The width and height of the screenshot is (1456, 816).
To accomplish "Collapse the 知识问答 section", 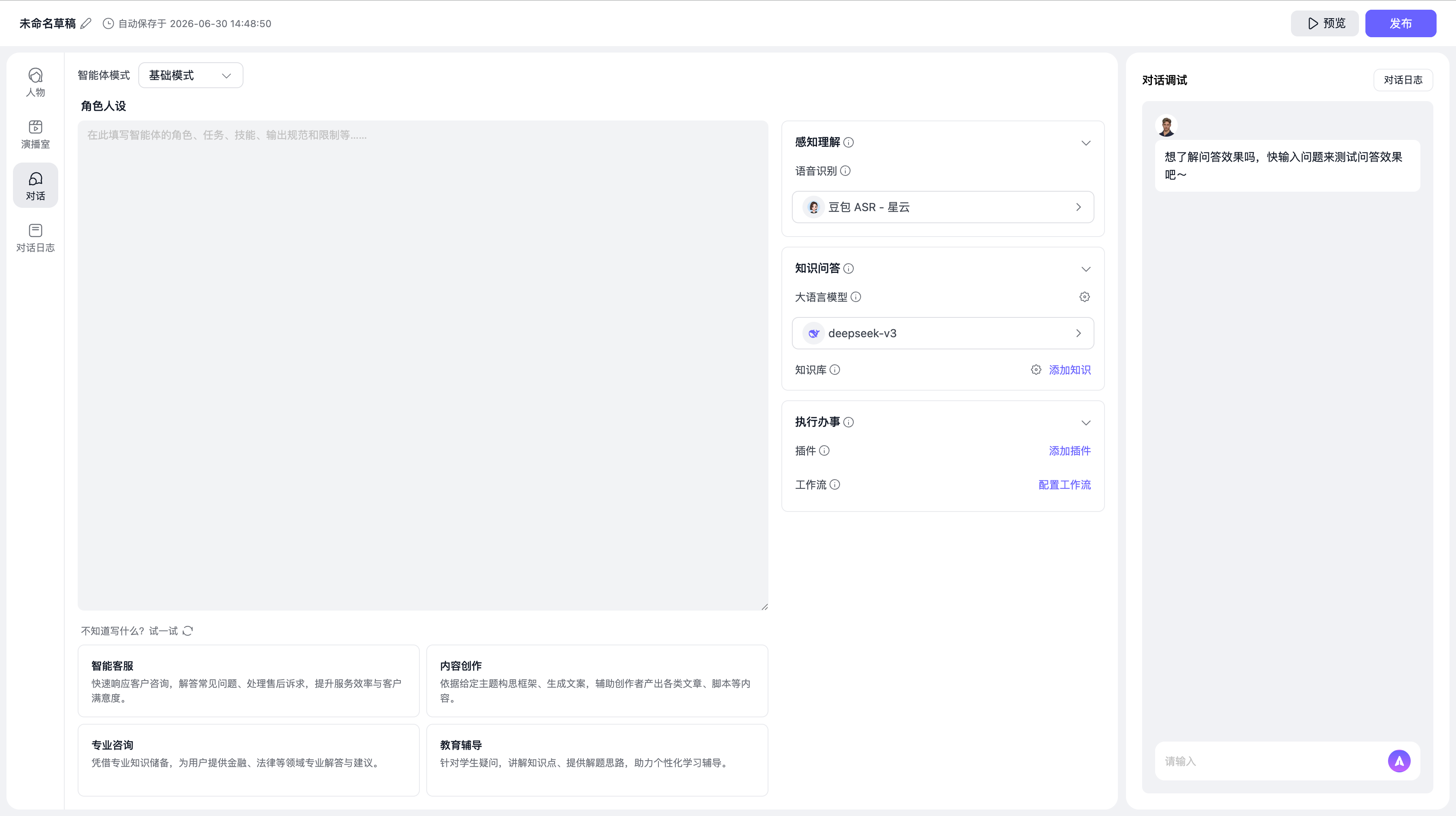I will coord(1086,269).
